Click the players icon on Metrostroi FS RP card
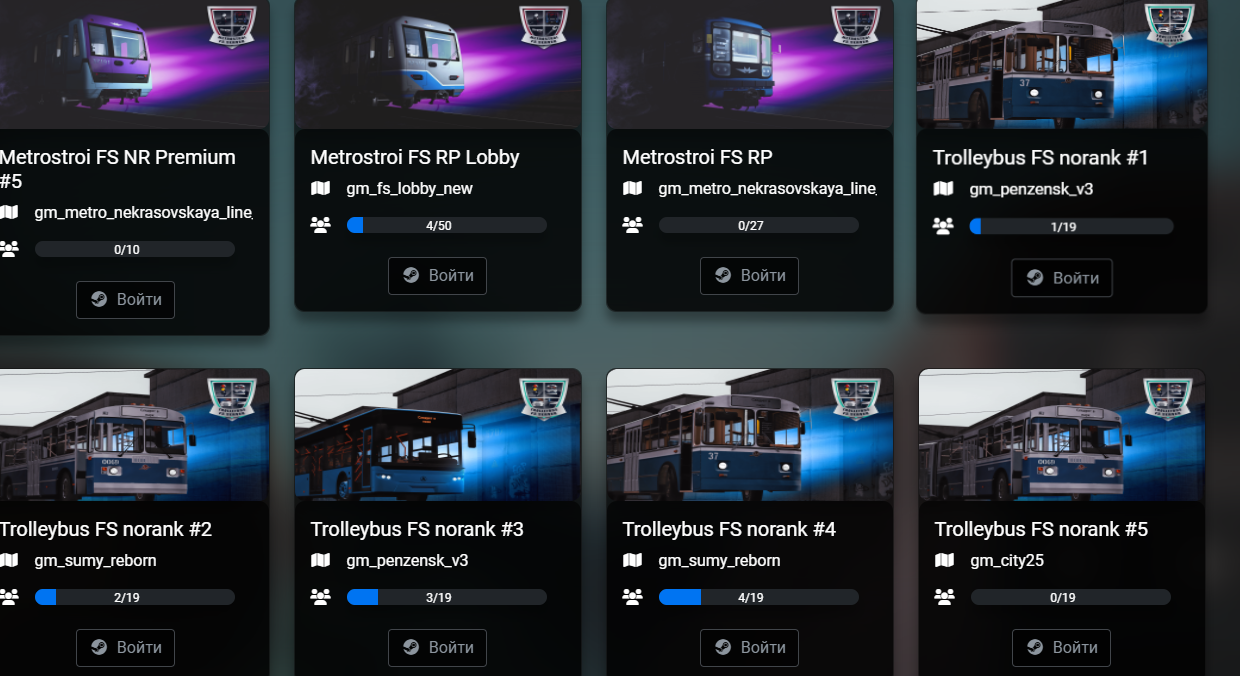 pos(632,225)
